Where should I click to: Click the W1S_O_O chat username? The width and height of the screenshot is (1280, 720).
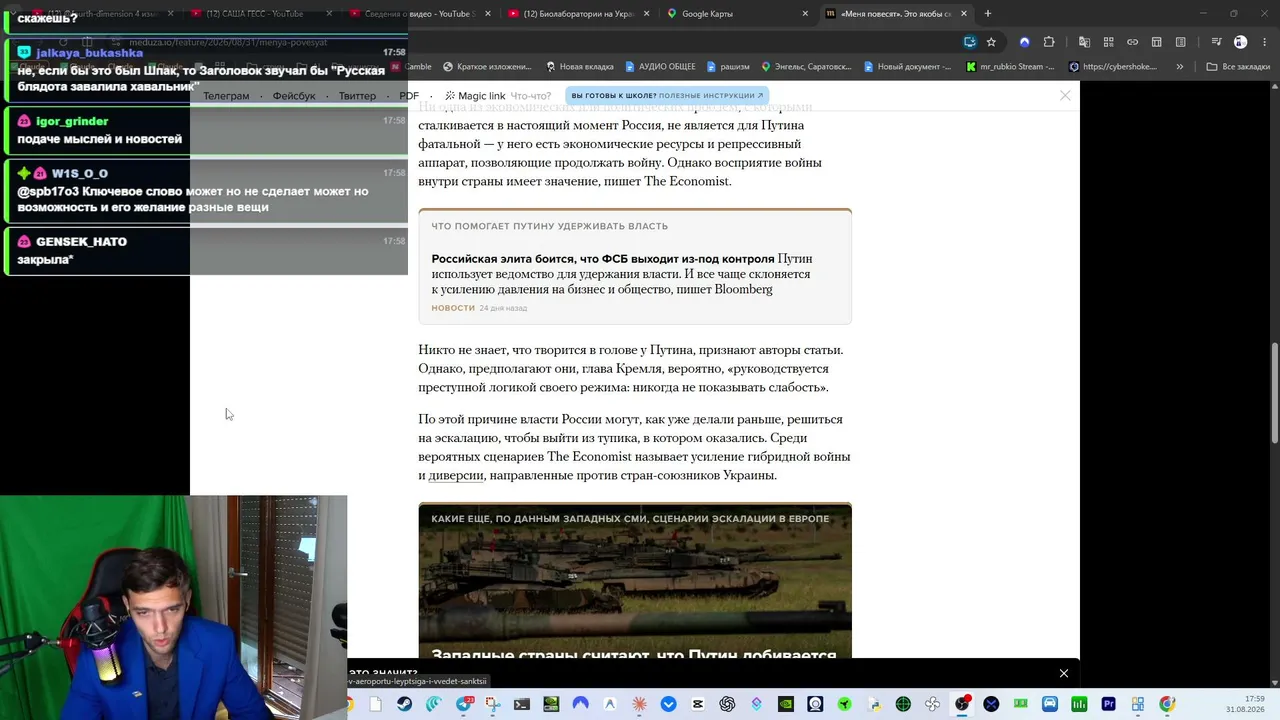(80, 174)
